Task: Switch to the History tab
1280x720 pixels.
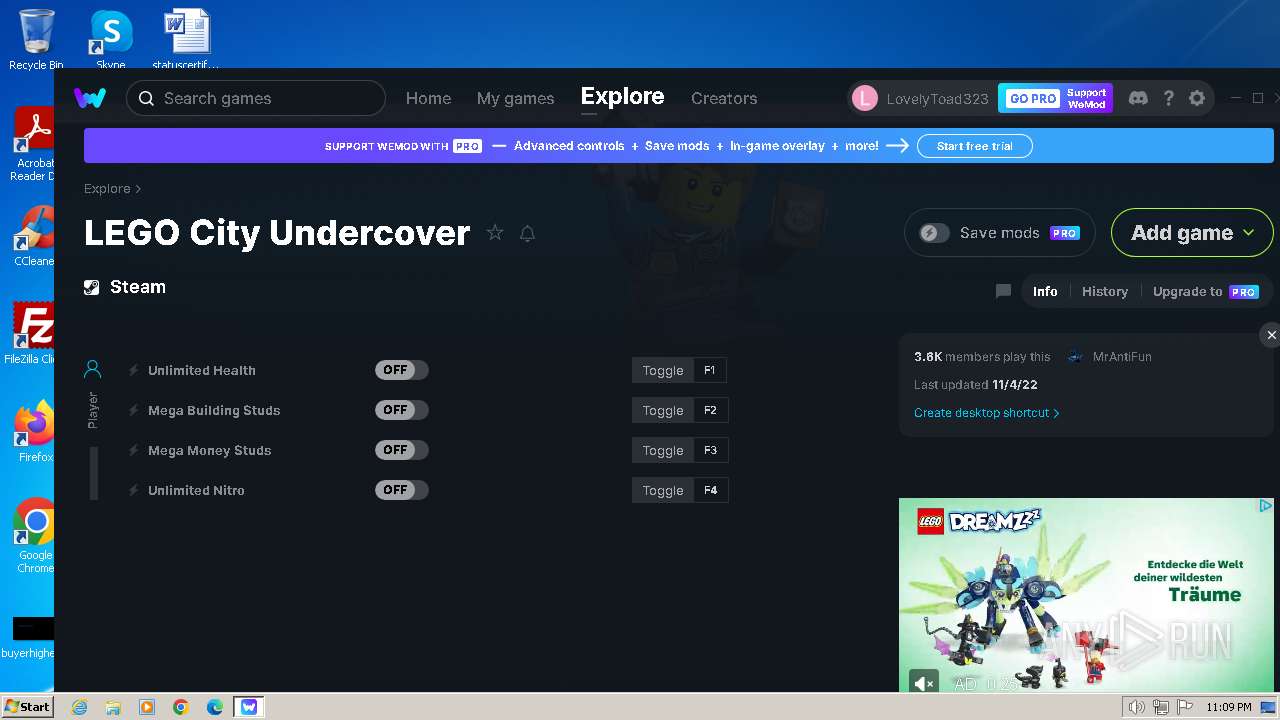Action: click(x=1105, y=291)
